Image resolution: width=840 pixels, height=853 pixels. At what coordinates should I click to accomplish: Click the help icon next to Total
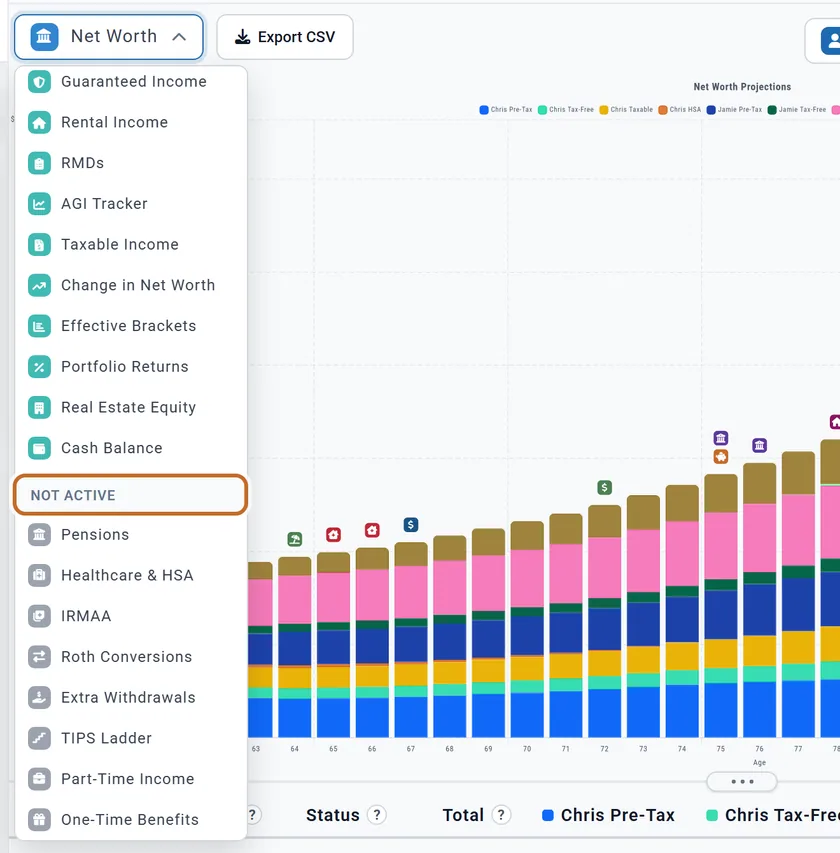click(501, 815)
